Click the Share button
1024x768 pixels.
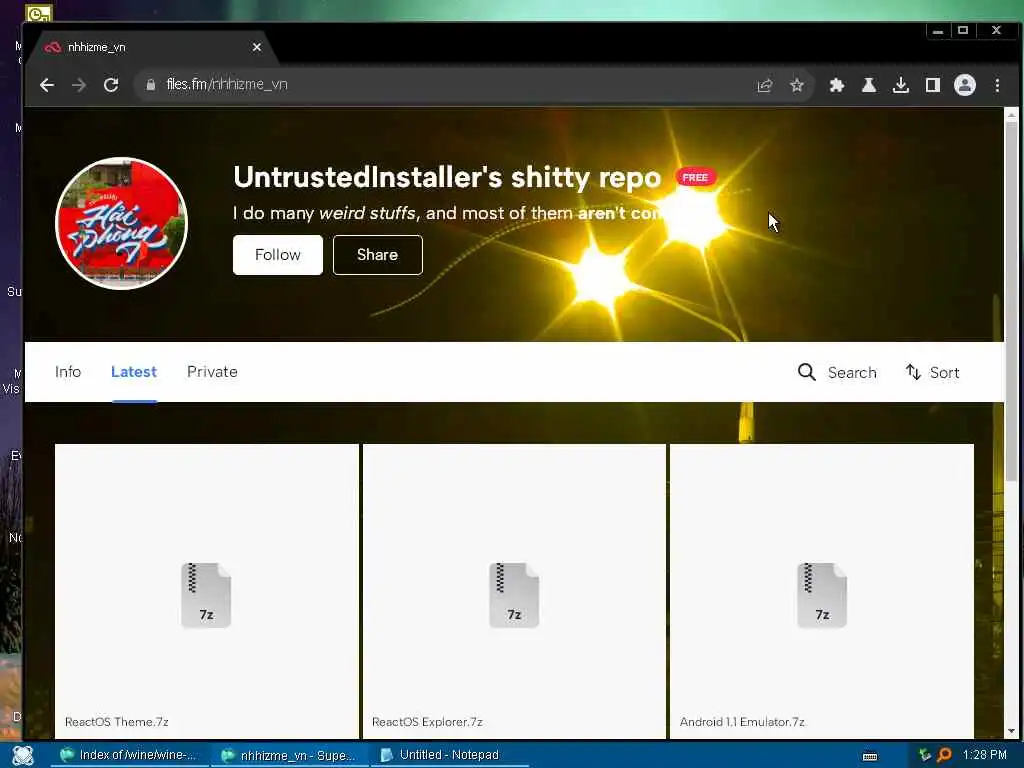pos(377,255)
